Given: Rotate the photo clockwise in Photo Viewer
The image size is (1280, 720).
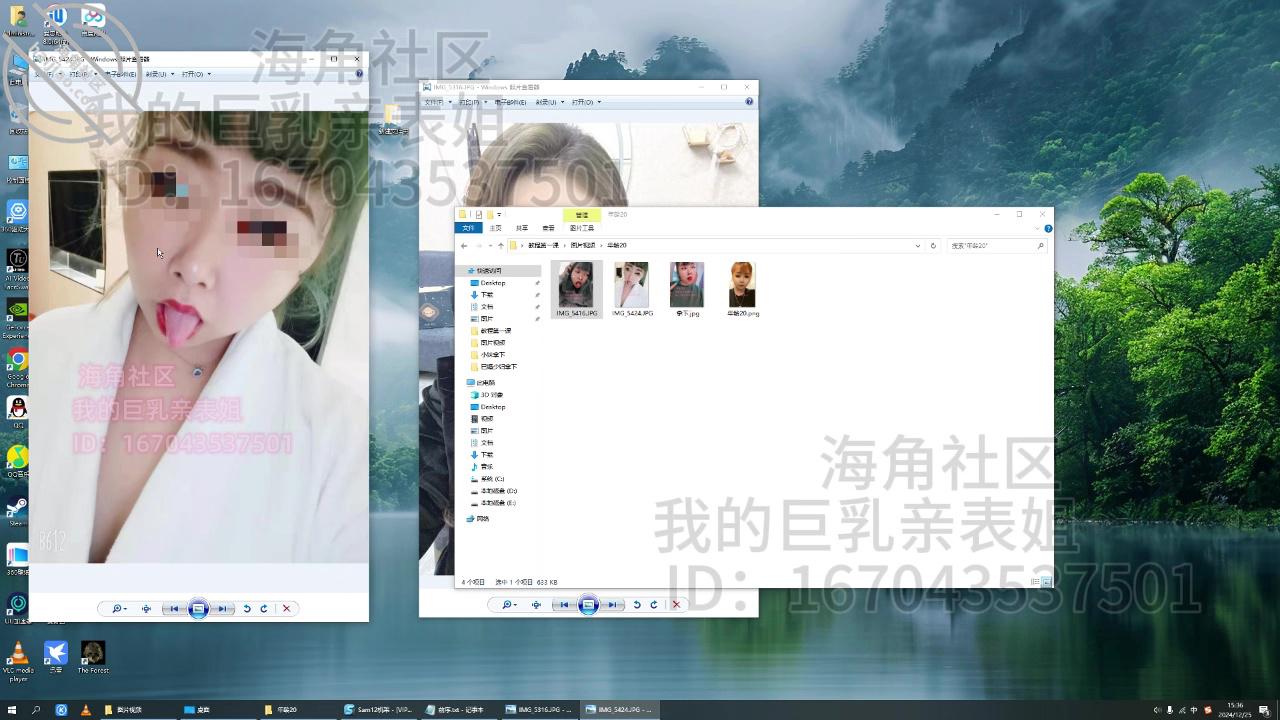Looking at the screenshot, I should click(x=655, y=604).
